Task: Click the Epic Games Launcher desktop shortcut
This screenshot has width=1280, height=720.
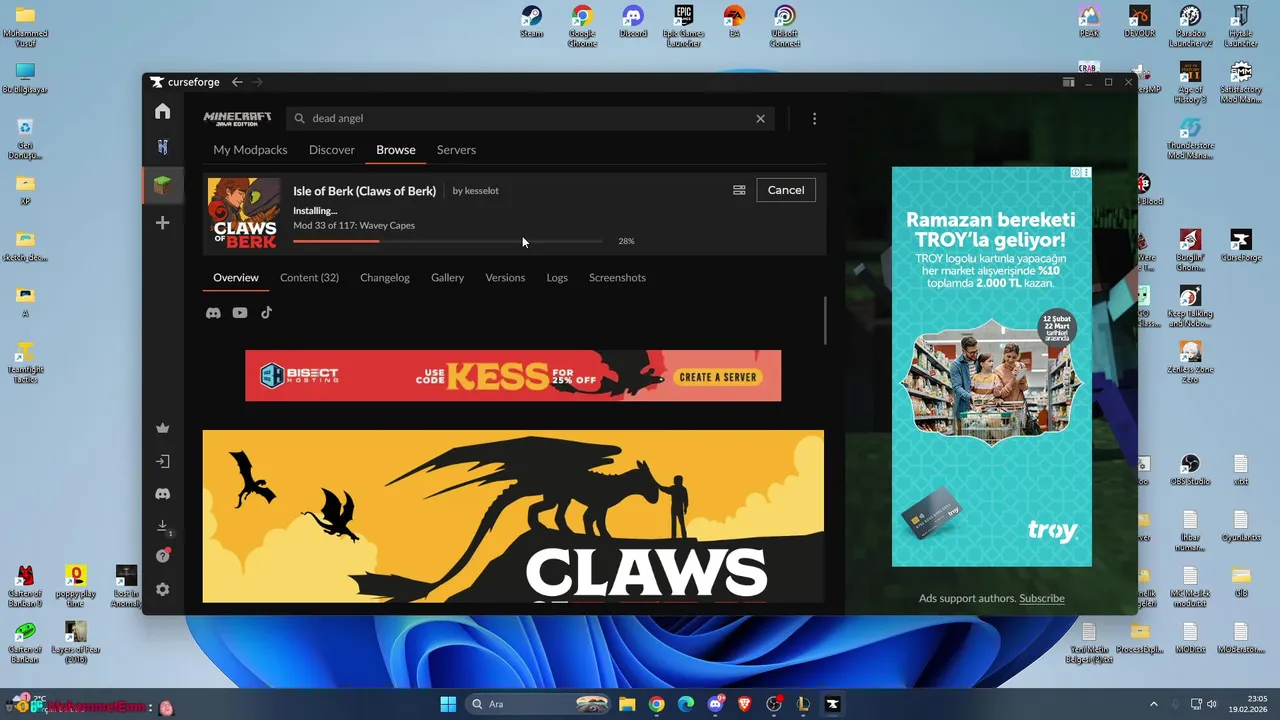Action: 683,25
